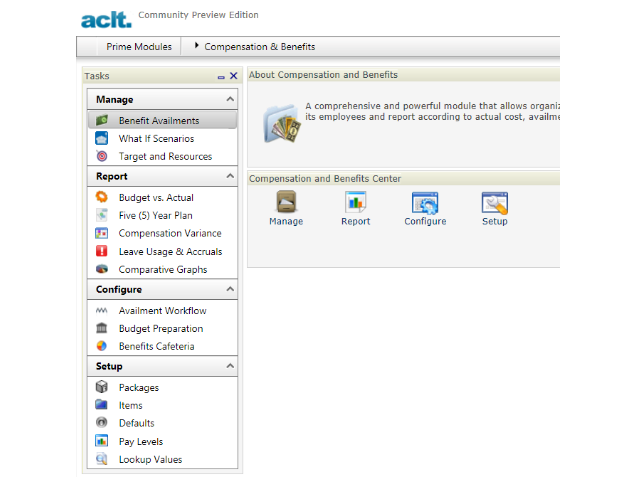Click the acit logo

click(106, 20)
